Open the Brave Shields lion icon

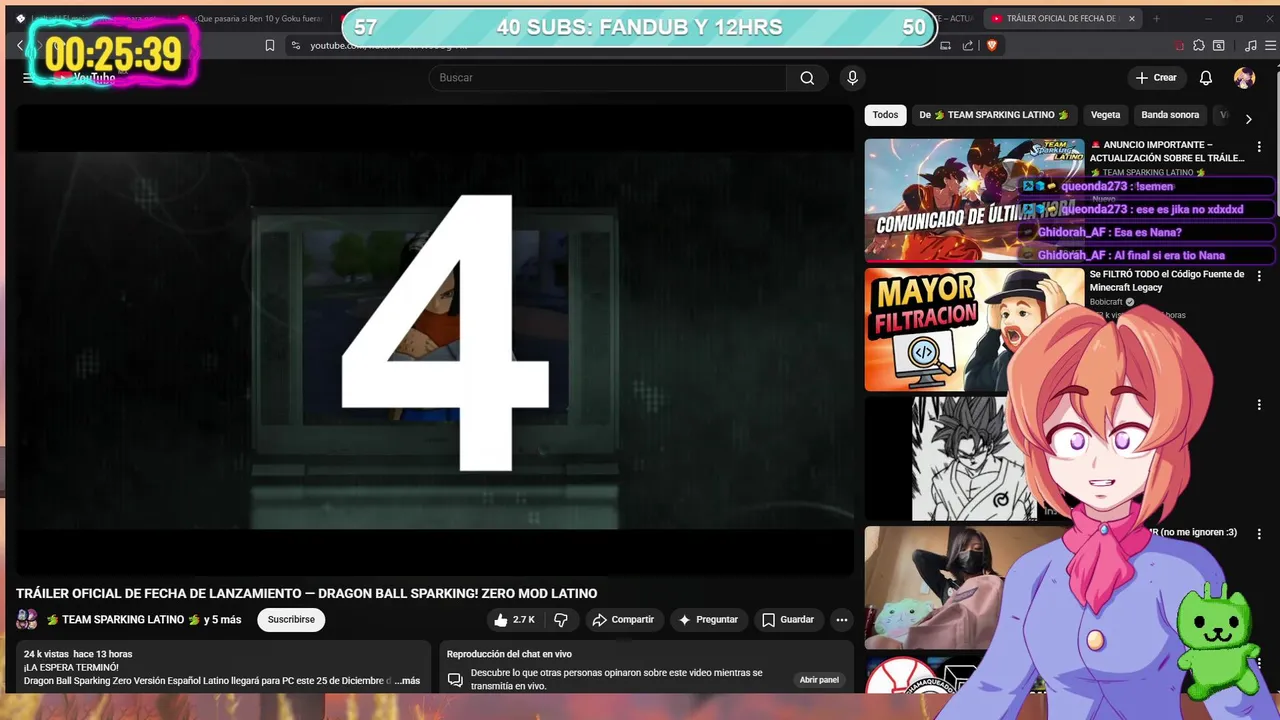click(992, 45)
